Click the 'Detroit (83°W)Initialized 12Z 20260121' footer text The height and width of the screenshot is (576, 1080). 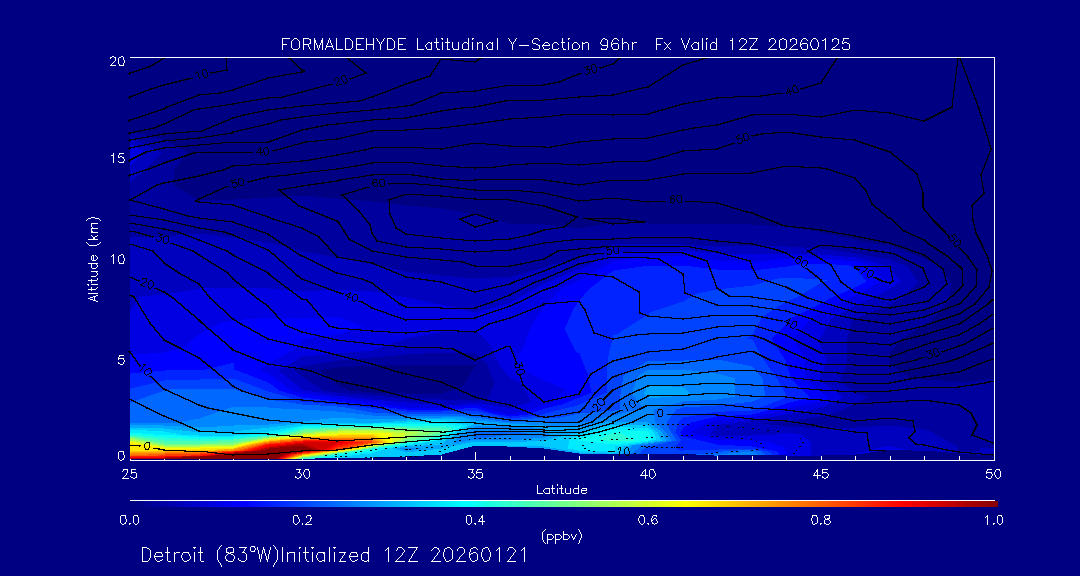coord(334,555)
